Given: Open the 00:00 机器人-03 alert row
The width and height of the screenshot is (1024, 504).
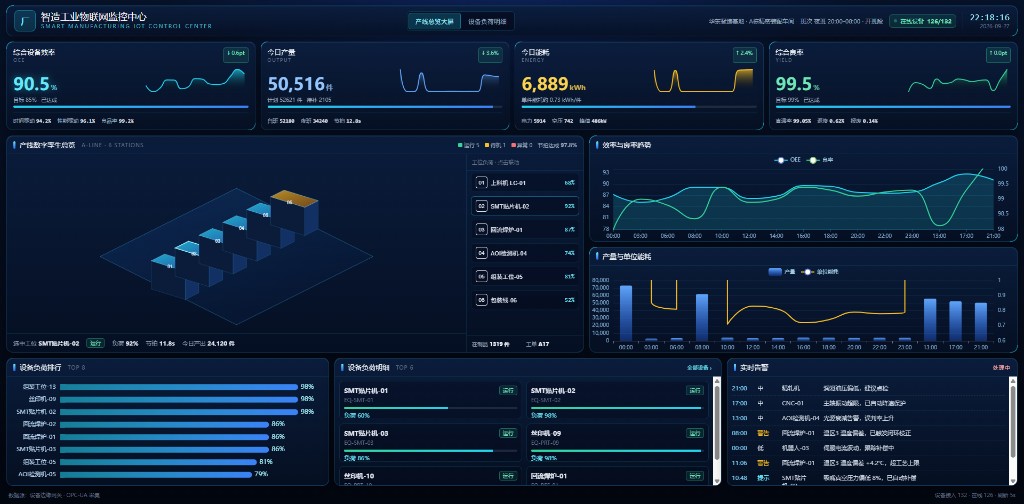Looking at the screenshot, I should point(868,448).
